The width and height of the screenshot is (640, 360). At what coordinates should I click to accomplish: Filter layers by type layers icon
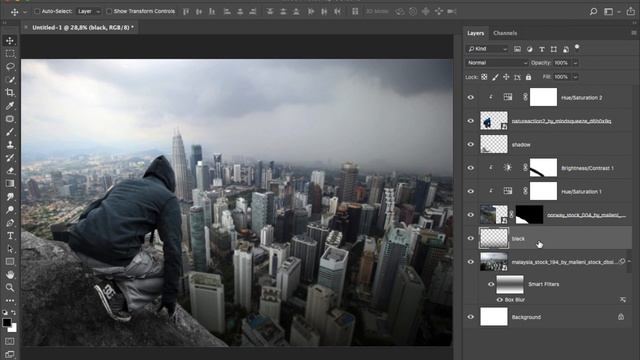coord(542,49)
